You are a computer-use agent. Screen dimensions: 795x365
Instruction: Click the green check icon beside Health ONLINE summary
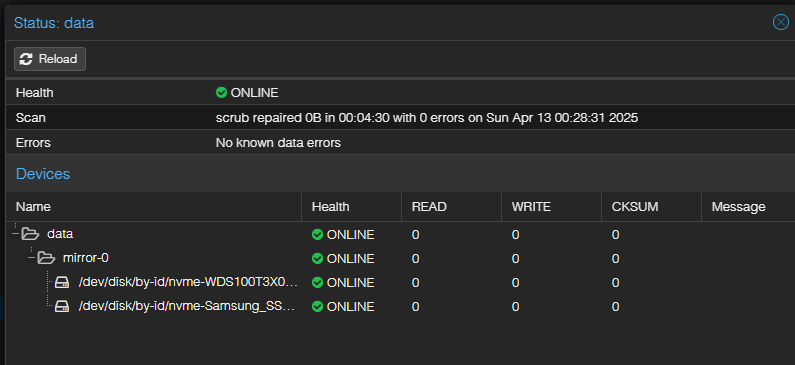(221, 93)
